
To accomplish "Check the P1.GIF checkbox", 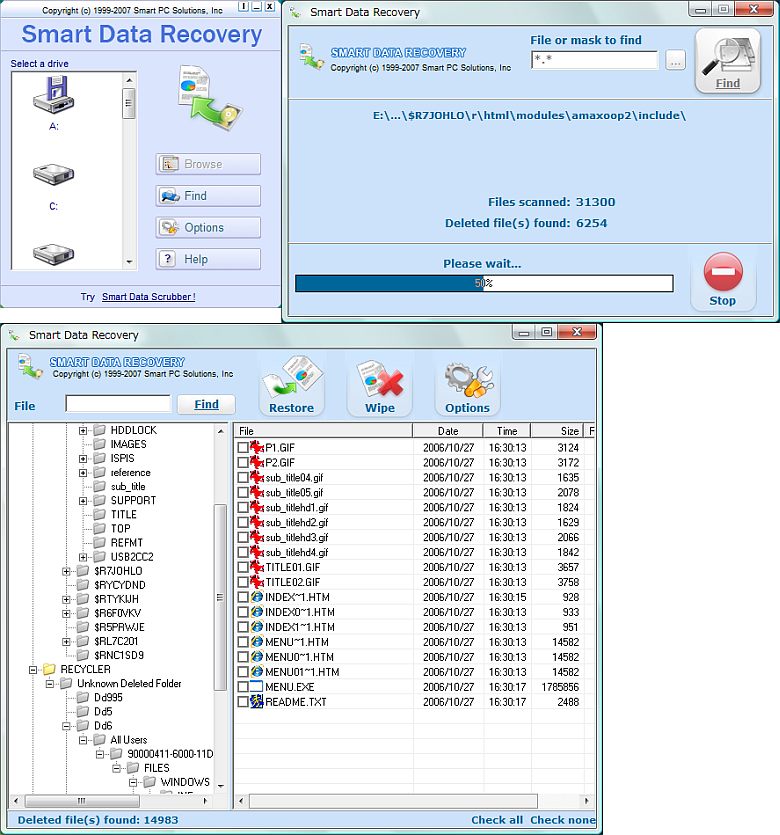I will 243,448.
